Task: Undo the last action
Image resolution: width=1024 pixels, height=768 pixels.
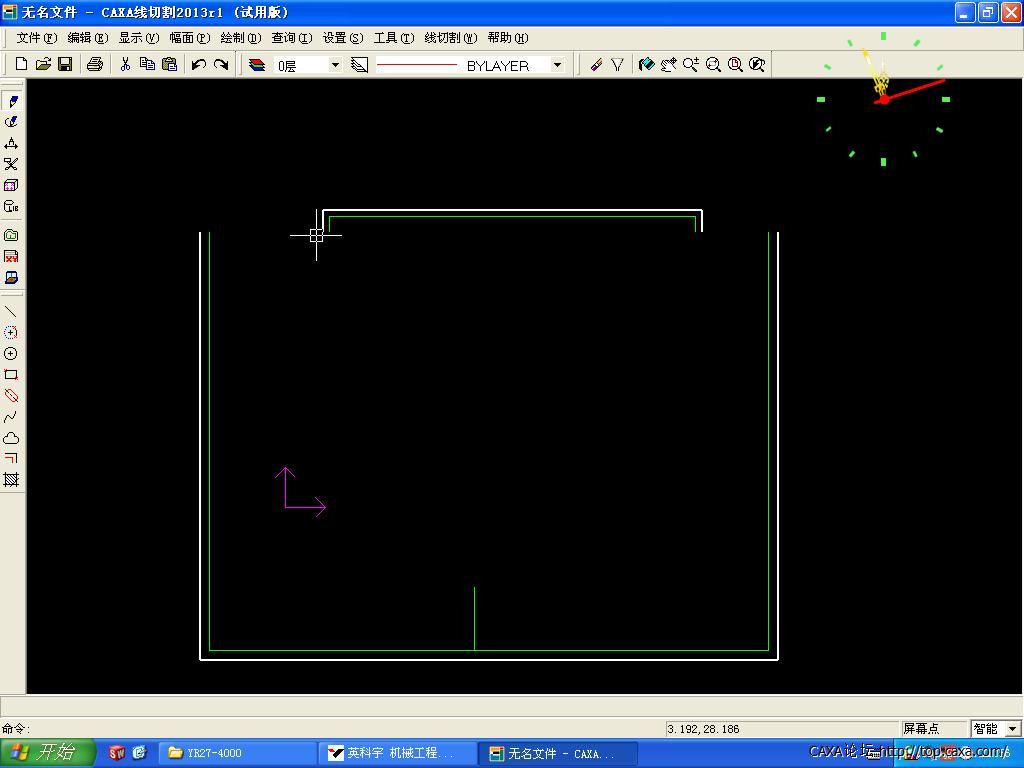Action: [199, 64]
